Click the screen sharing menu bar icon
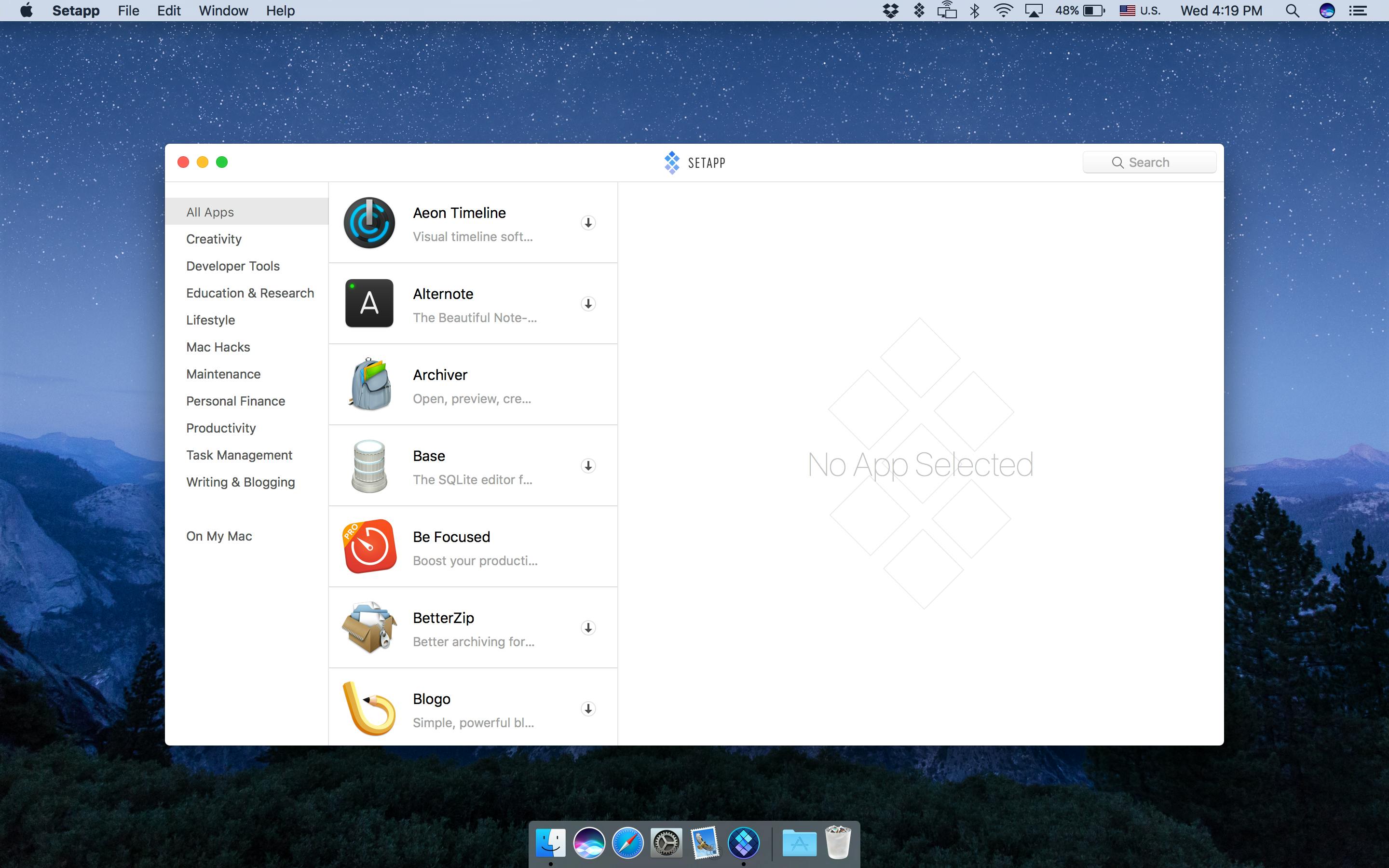This screenshot has height=868, width=1389. pos(947,10)
